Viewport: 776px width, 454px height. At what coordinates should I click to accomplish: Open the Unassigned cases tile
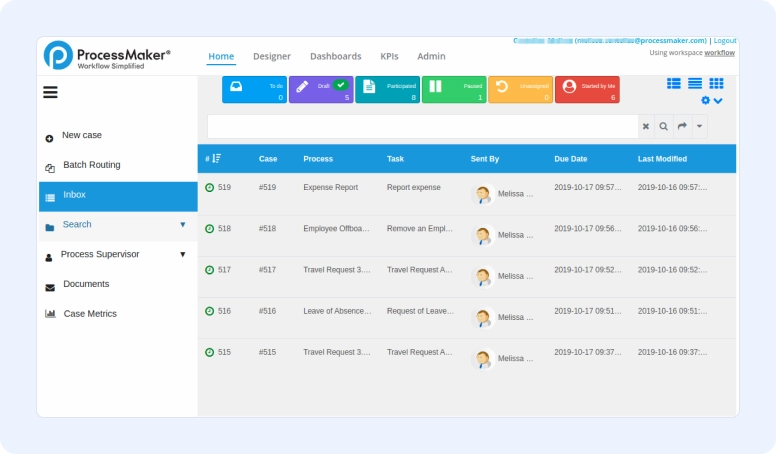pos(520,90)
